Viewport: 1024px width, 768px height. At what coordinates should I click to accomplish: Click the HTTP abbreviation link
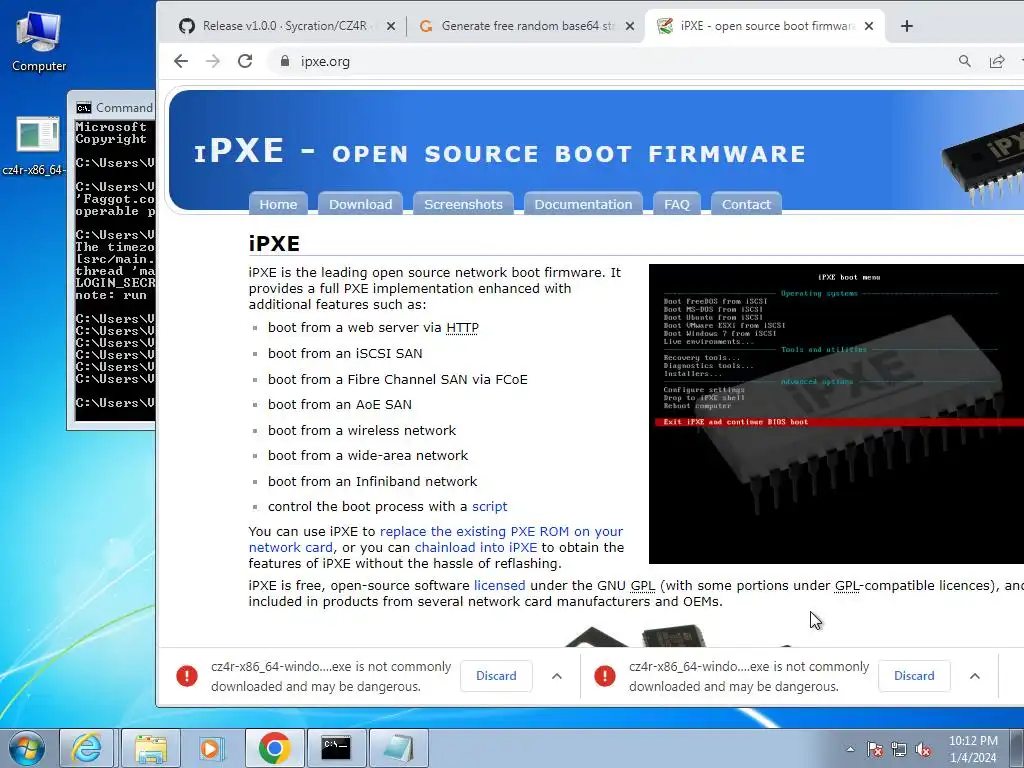click(x=462, y=328)
